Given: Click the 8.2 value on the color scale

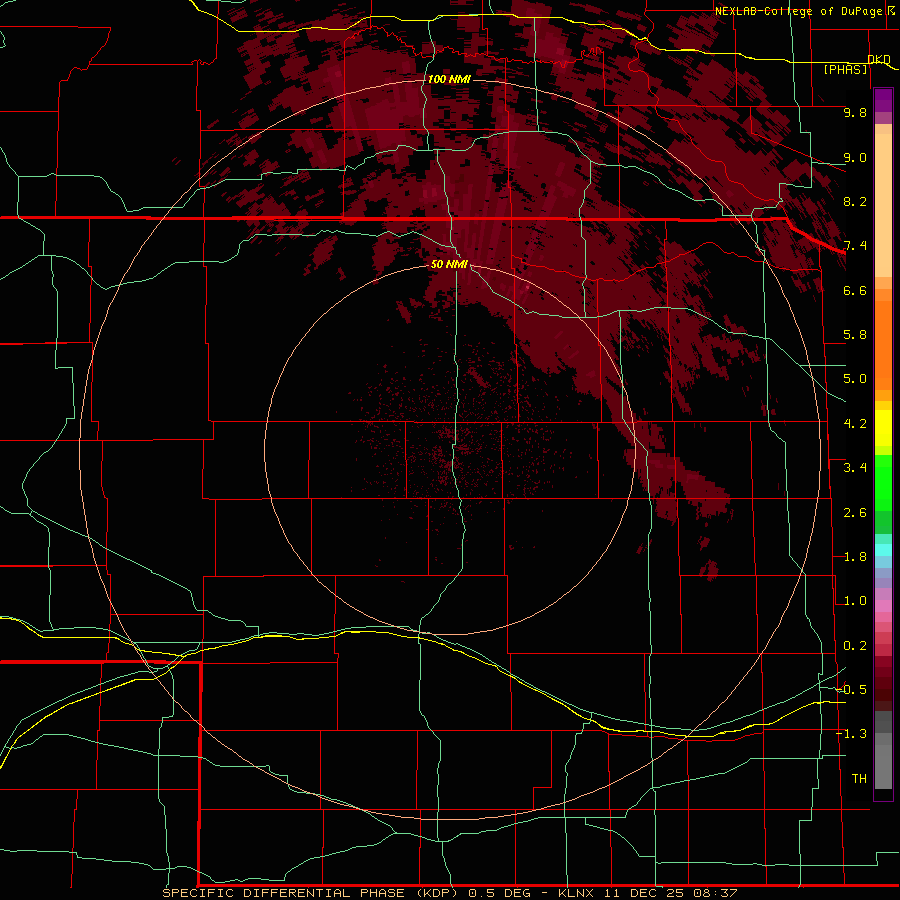Looking at the screenshot, I should tap(855, 201).
